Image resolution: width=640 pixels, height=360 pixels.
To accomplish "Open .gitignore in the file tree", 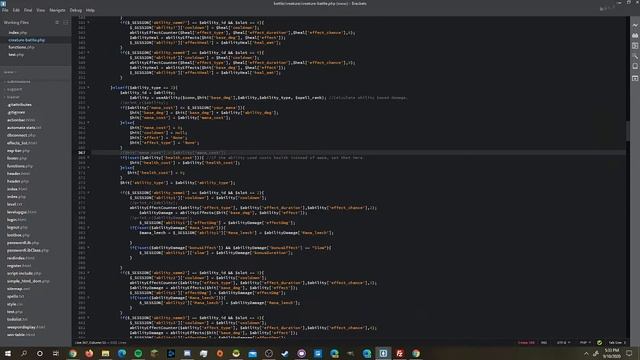I will [x=16, y=112].
